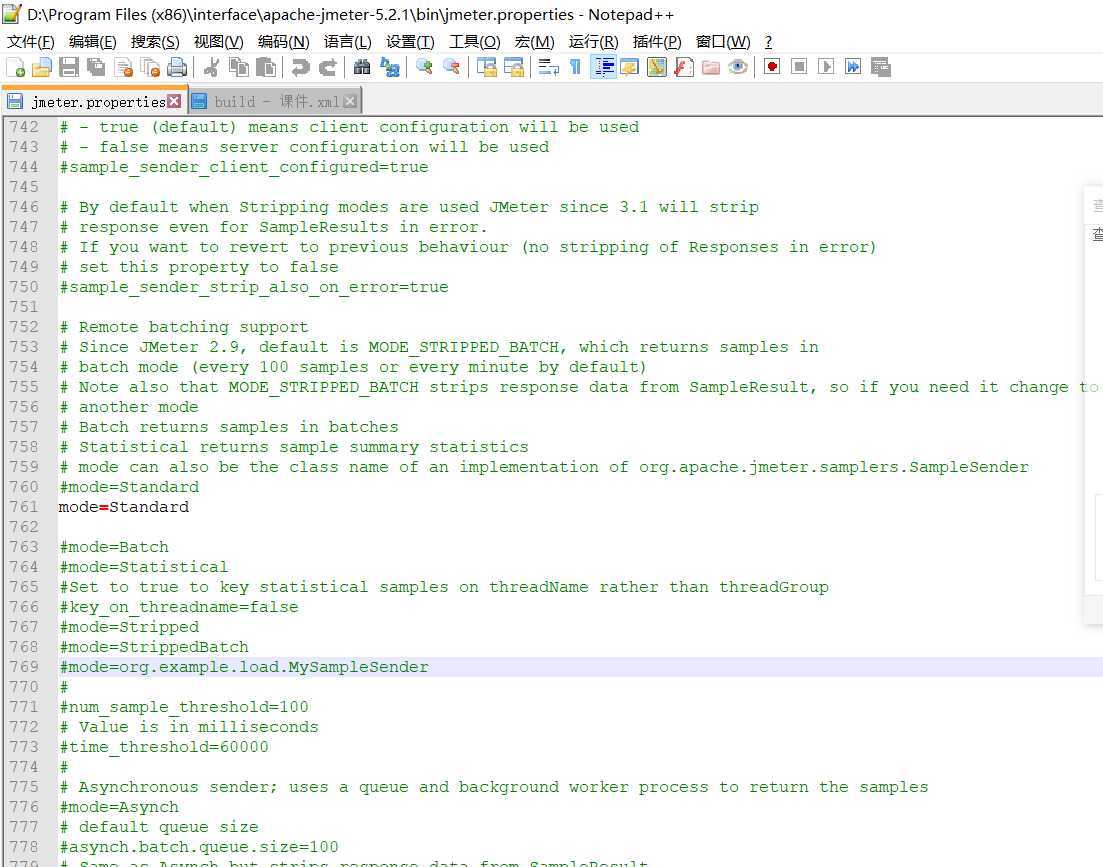Play back the recorded macro
The width and height of the screenshot is (1103, 867).
coord(826,68)
